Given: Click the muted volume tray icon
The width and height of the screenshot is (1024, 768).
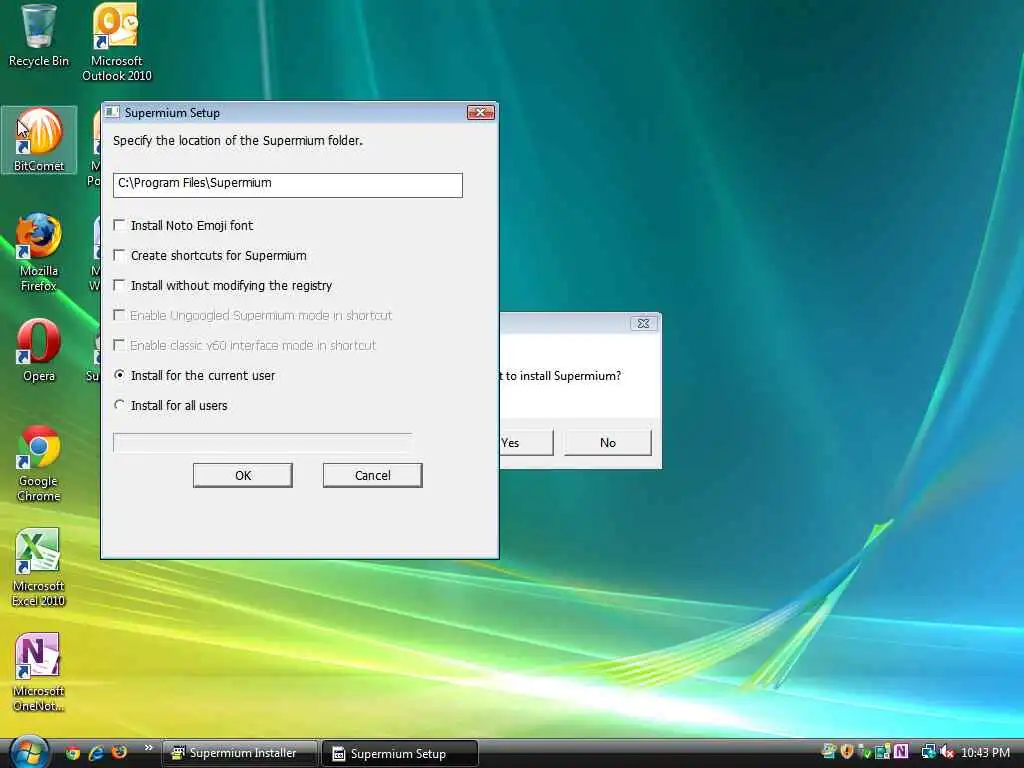Looking at the screenshot, I should (x=947, y=752).
